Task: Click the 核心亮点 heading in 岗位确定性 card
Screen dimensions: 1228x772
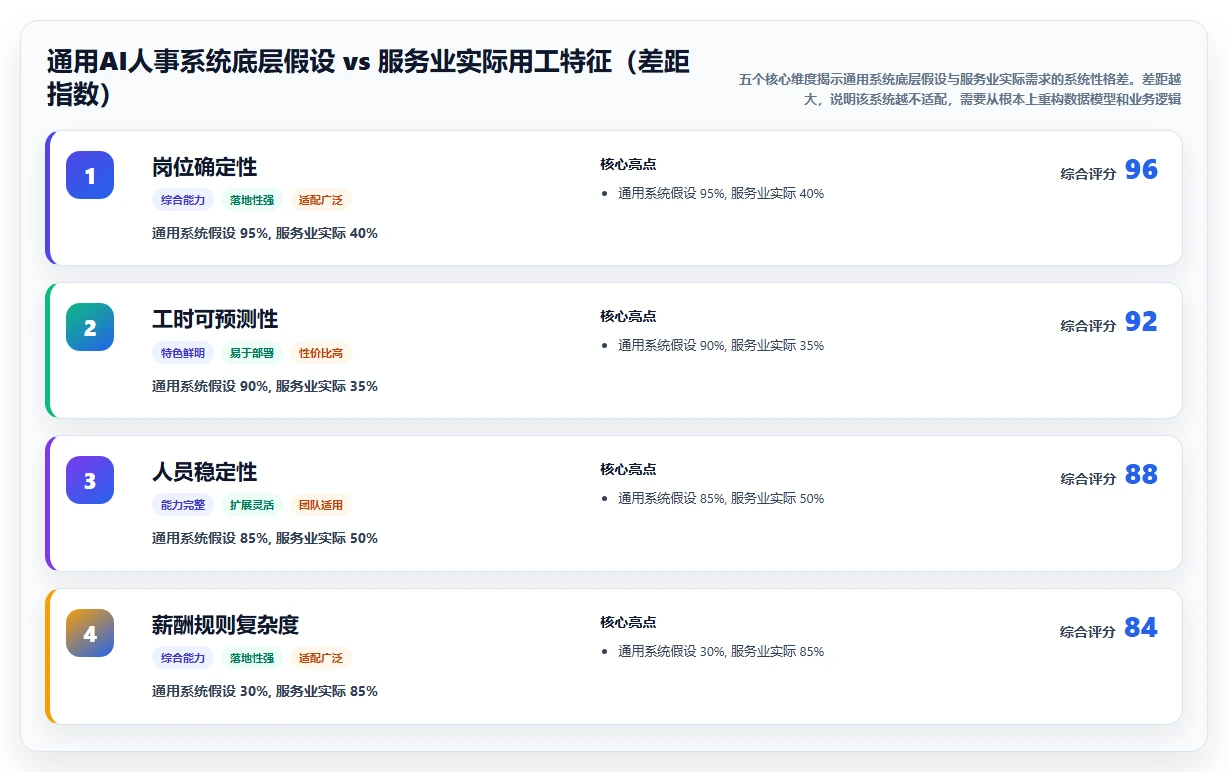Action: 628,164
